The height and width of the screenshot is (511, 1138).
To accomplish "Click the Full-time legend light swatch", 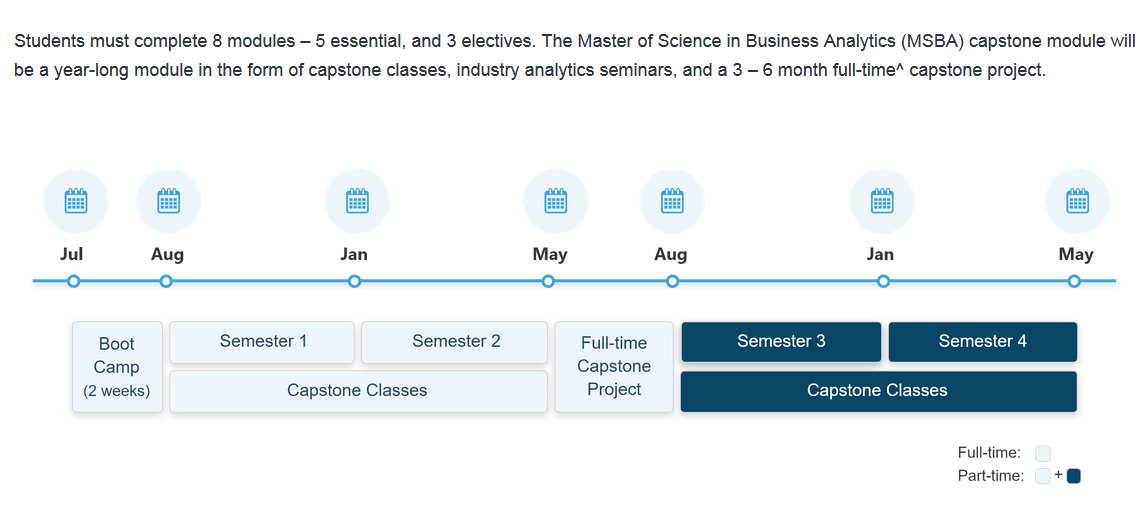I will pos(1043,454).
